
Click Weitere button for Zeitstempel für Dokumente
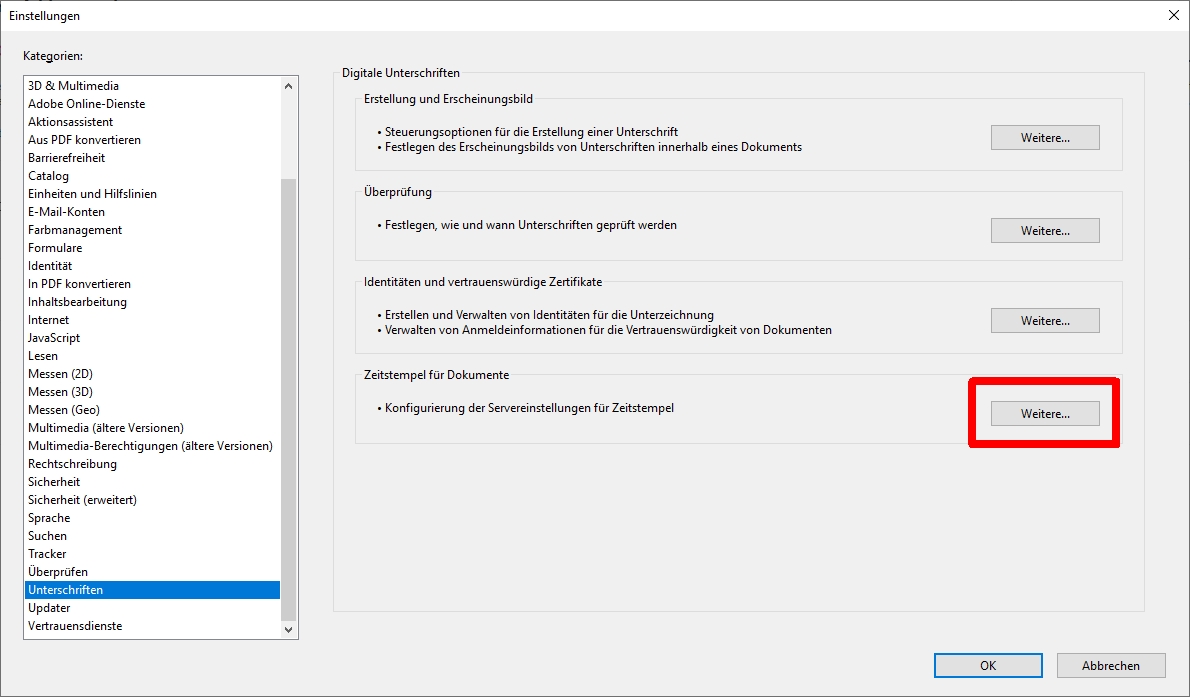coord(1045,413)
